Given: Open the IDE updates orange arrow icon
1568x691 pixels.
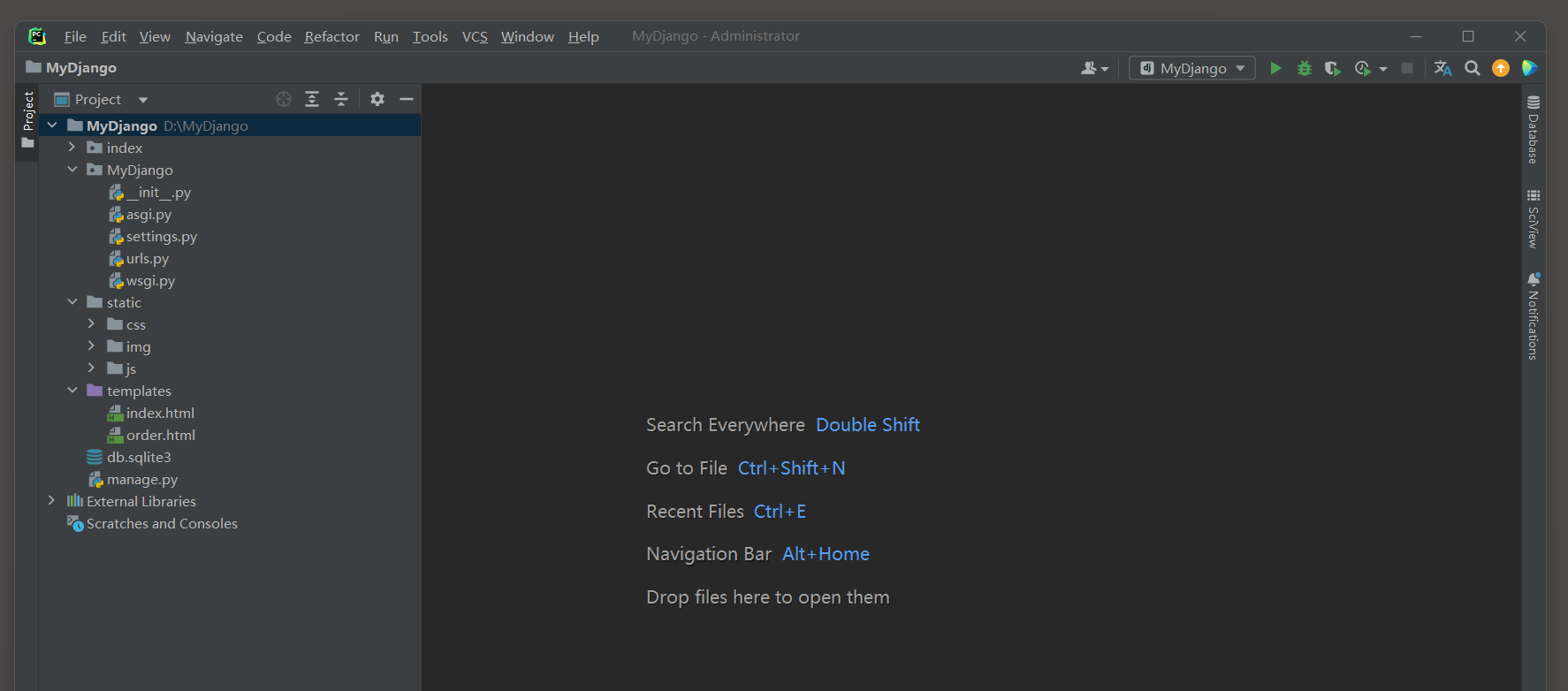Looking at the screenshot, I should tap(1501, 68).
